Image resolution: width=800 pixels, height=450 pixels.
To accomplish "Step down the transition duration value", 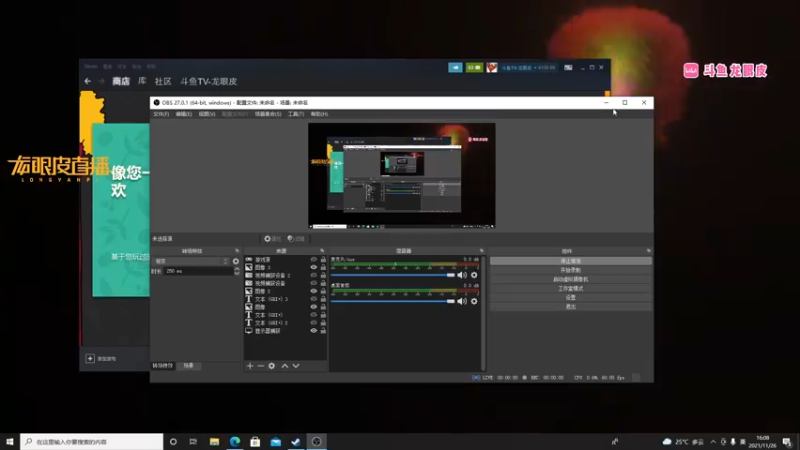I will 237,273.
